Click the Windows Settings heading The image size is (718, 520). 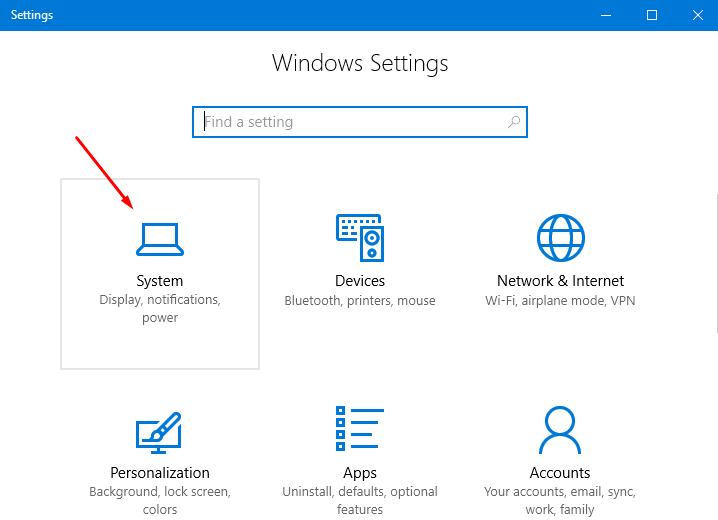pos(360,63)
